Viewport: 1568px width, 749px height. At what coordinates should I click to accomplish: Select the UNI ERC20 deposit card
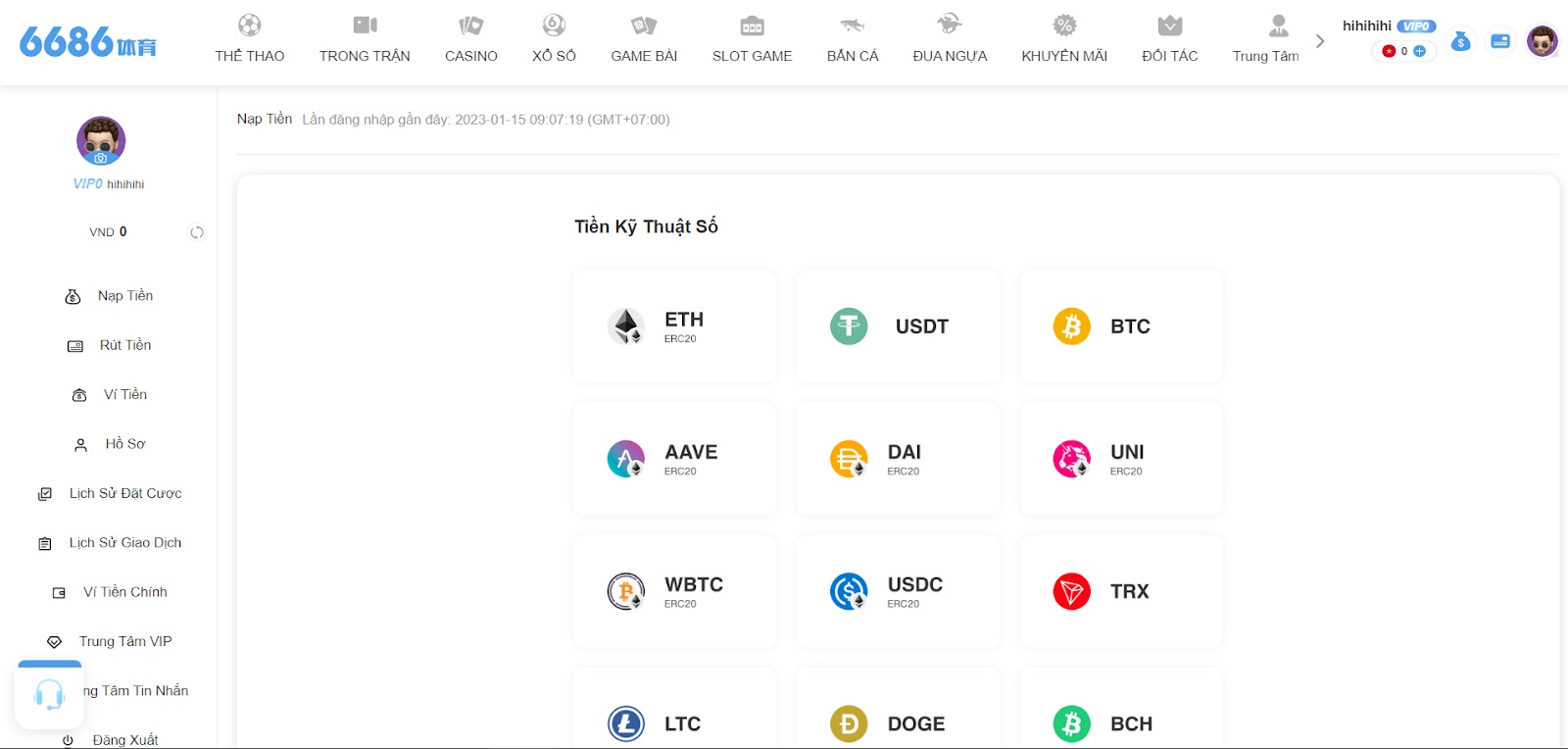[1121, 459]
